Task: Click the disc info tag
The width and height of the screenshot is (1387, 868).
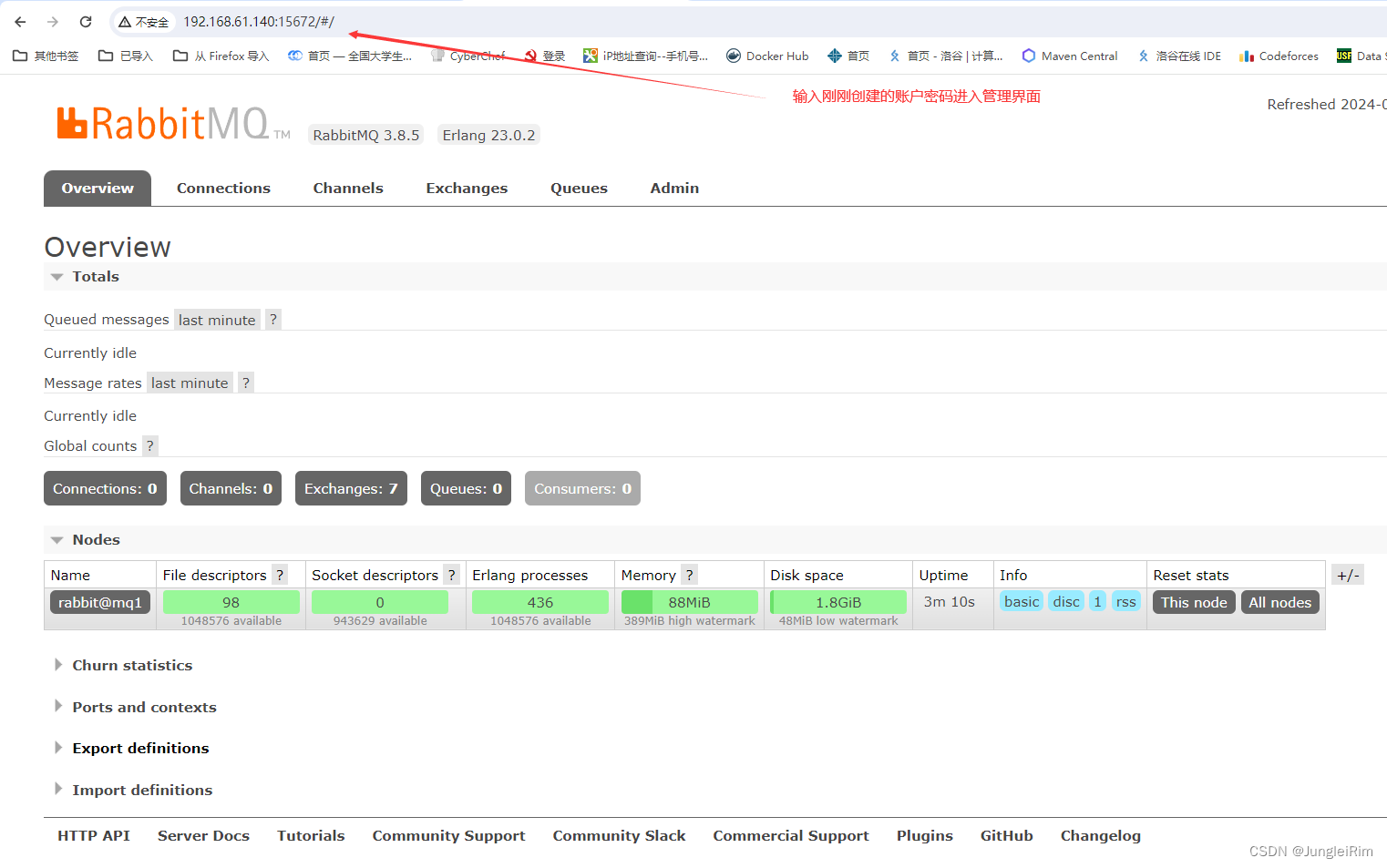Action: click(1066, 602)
